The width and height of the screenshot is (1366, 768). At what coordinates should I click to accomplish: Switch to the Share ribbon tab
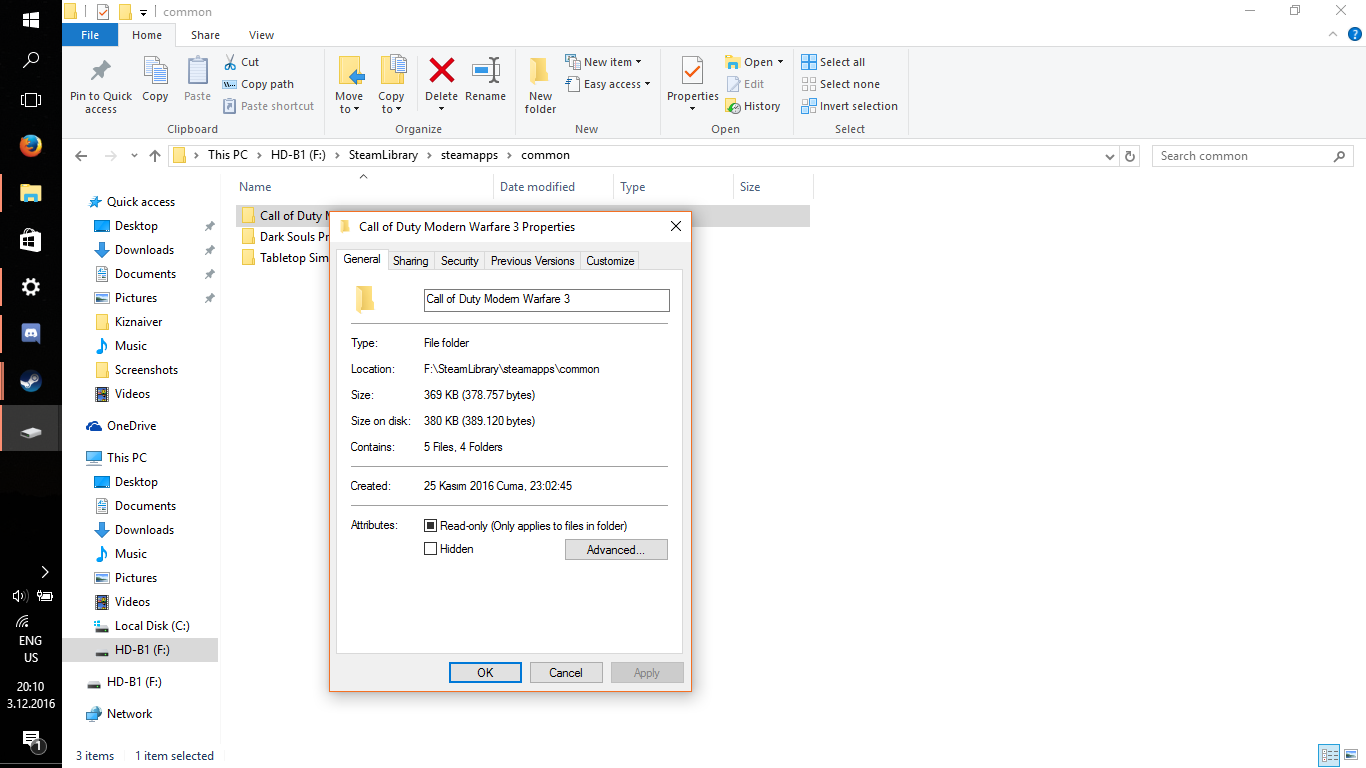[205, 35]
